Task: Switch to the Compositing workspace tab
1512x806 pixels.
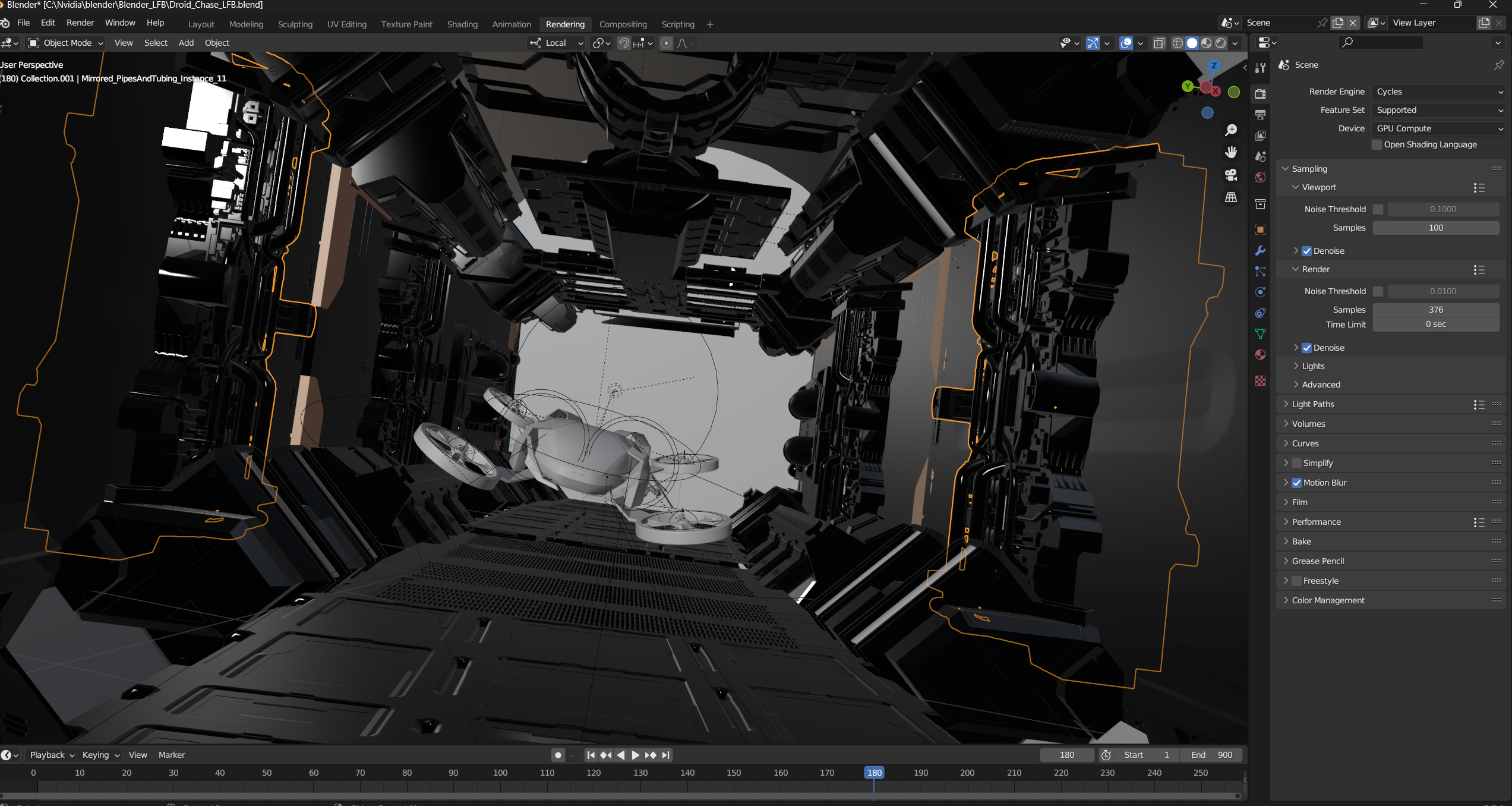Action: point(623,24)
